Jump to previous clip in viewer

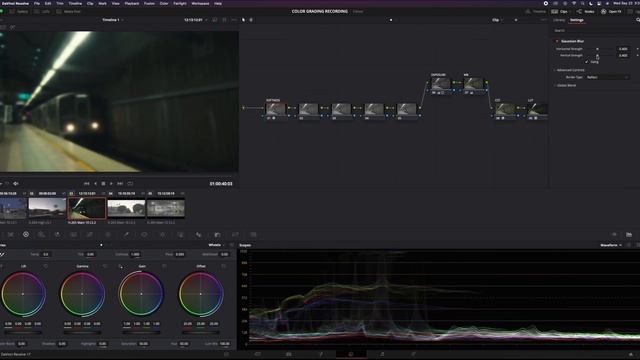pos(87,184)
